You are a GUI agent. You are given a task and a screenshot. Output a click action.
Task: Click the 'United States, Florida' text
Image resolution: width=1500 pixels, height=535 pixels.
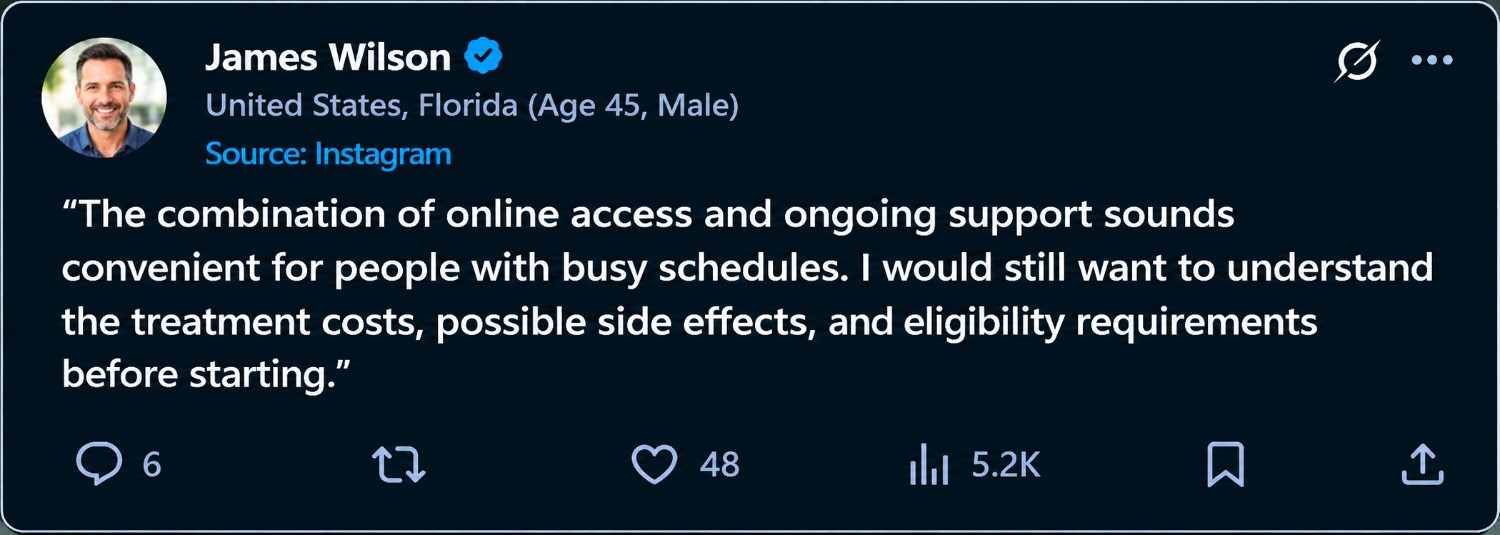[361, 105]
